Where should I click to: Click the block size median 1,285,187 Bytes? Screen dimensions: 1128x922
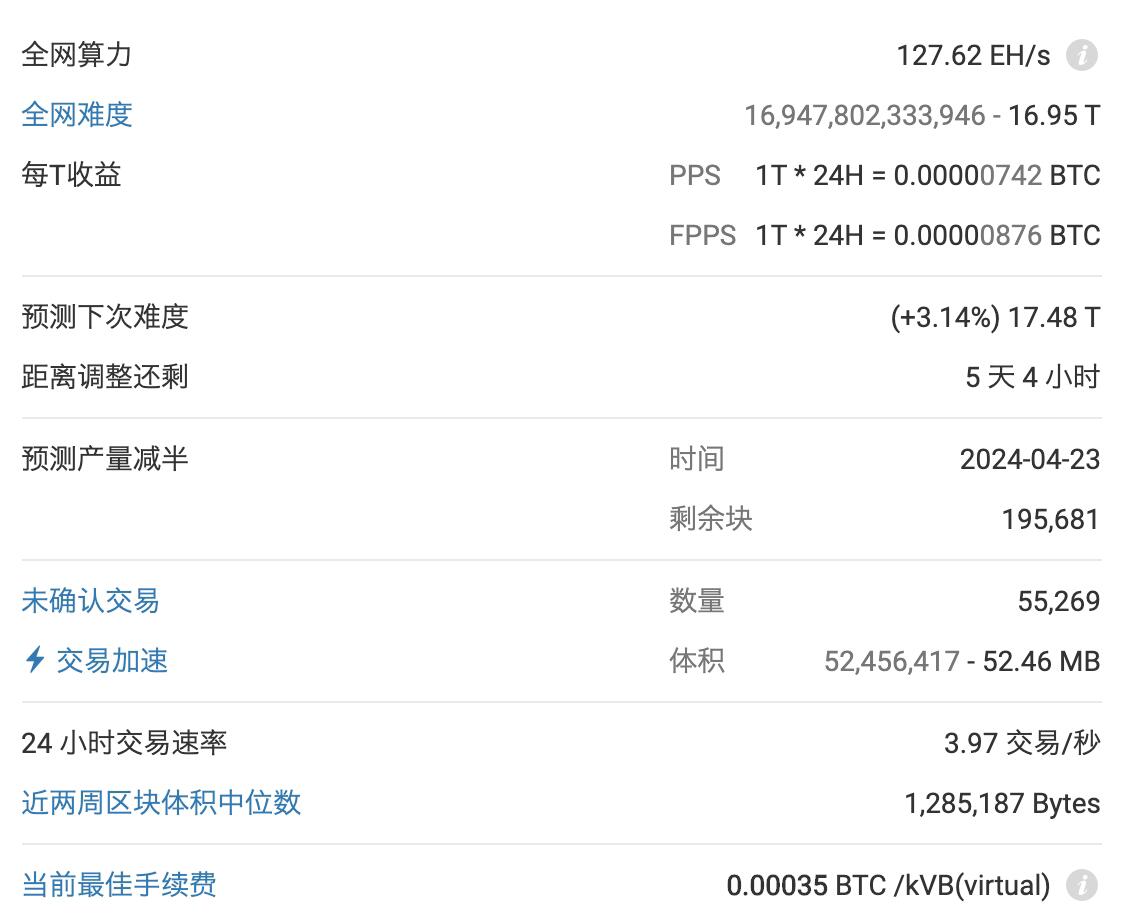[x=1003, y=803]
